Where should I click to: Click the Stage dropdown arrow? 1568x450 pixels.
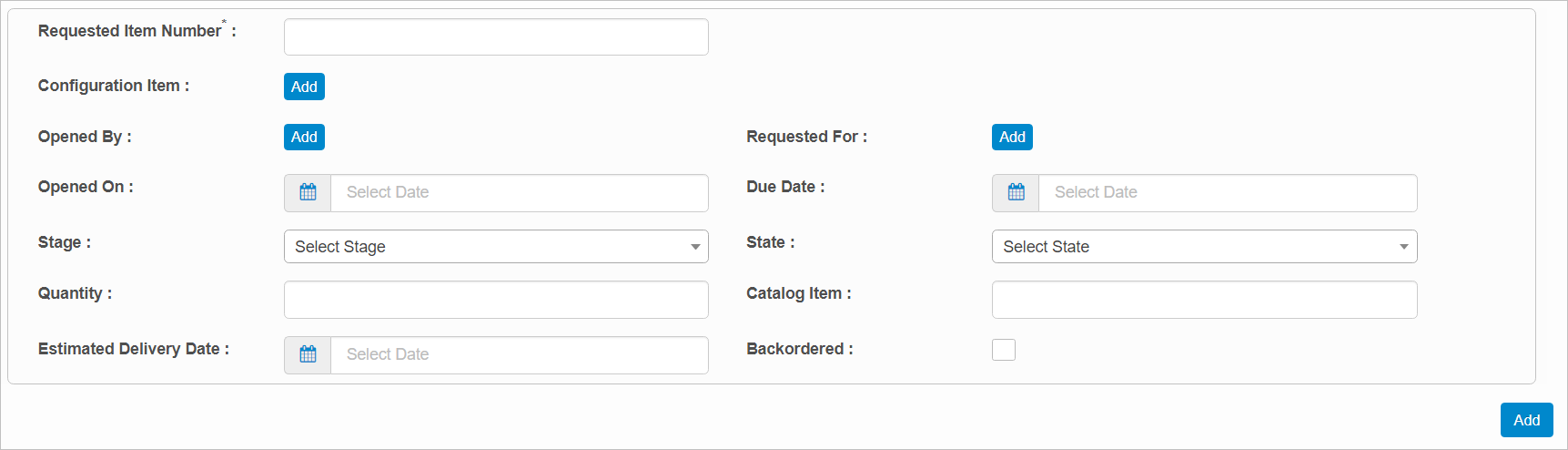(x=695, y=247)
